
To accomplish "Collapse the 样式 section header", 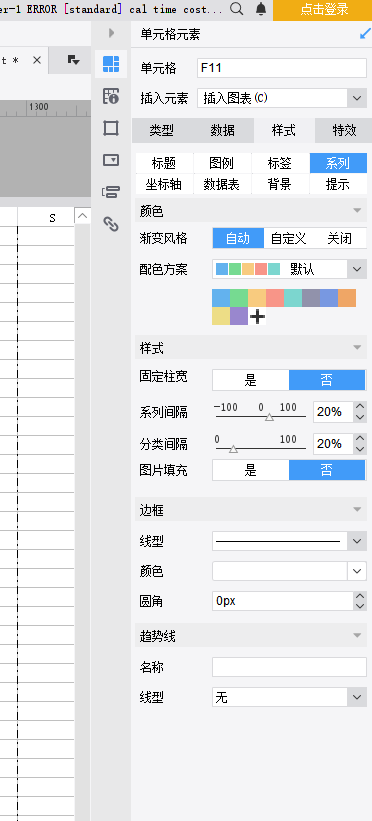I will point(251,348).
